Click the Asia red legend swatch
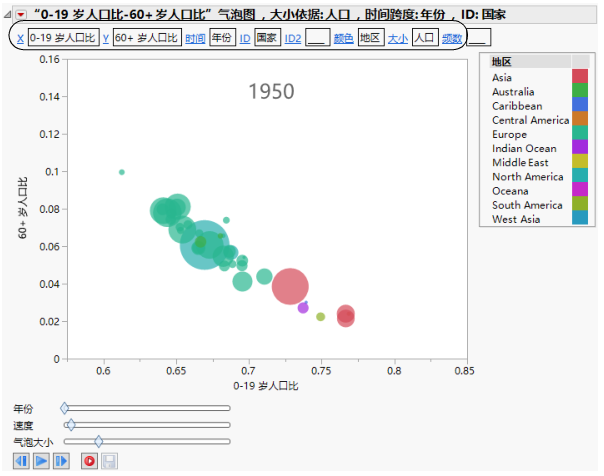The height and width of the screenshot is (476, 604). [580, 76]
